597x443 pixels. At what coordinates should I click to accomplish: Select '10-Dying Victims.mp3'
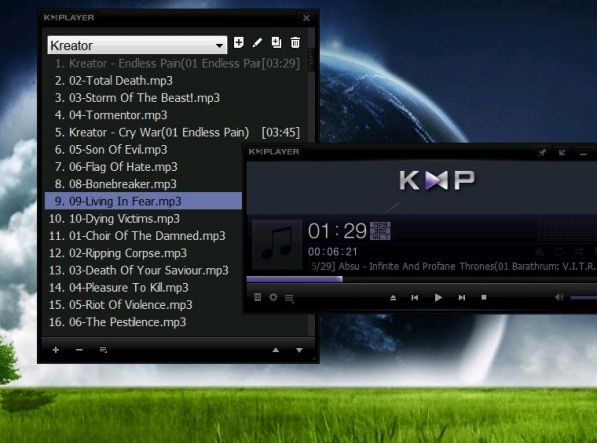(x=144, y=218)
